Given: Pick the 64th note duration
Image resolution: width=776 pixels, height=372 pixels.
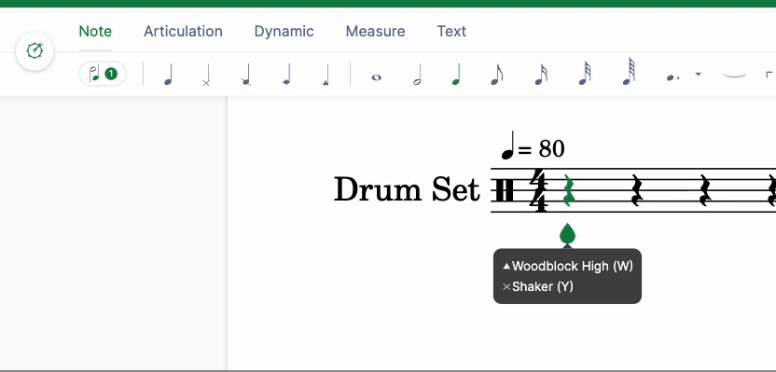Looking at the screenshot, I should click(629, 73).
